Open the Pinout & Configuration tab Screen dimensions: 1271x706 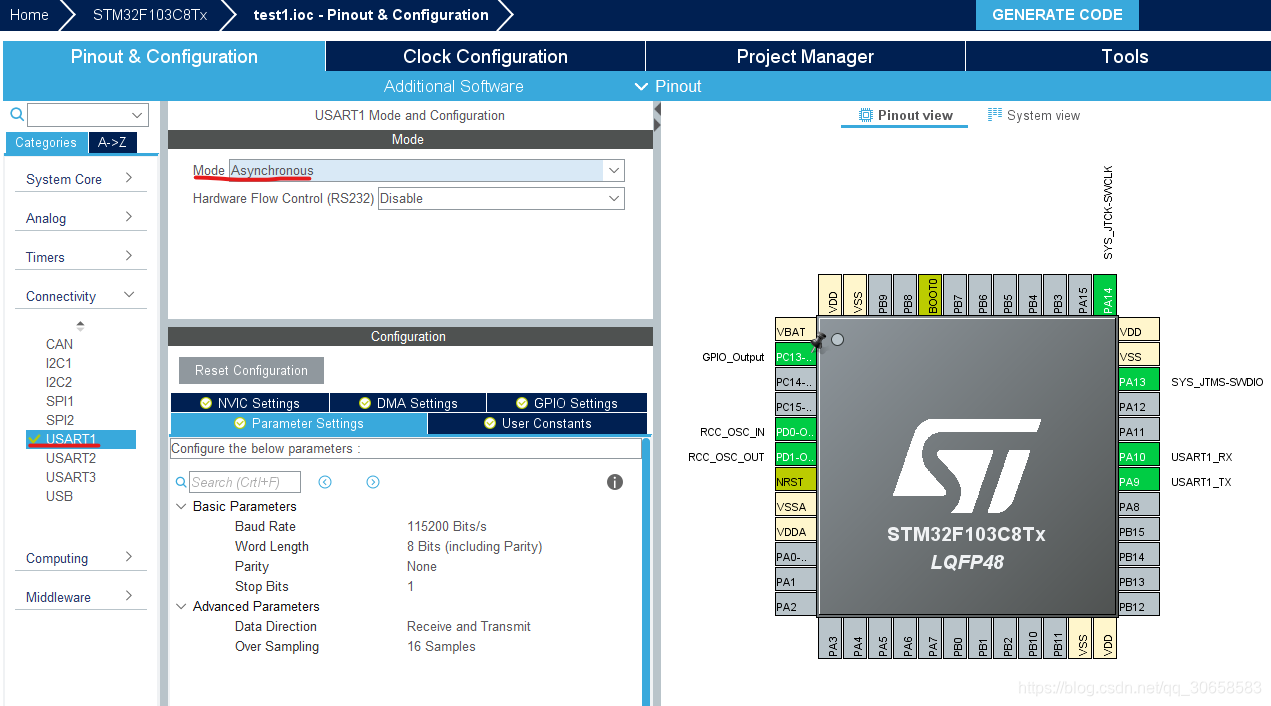click(x=164, y=56)
